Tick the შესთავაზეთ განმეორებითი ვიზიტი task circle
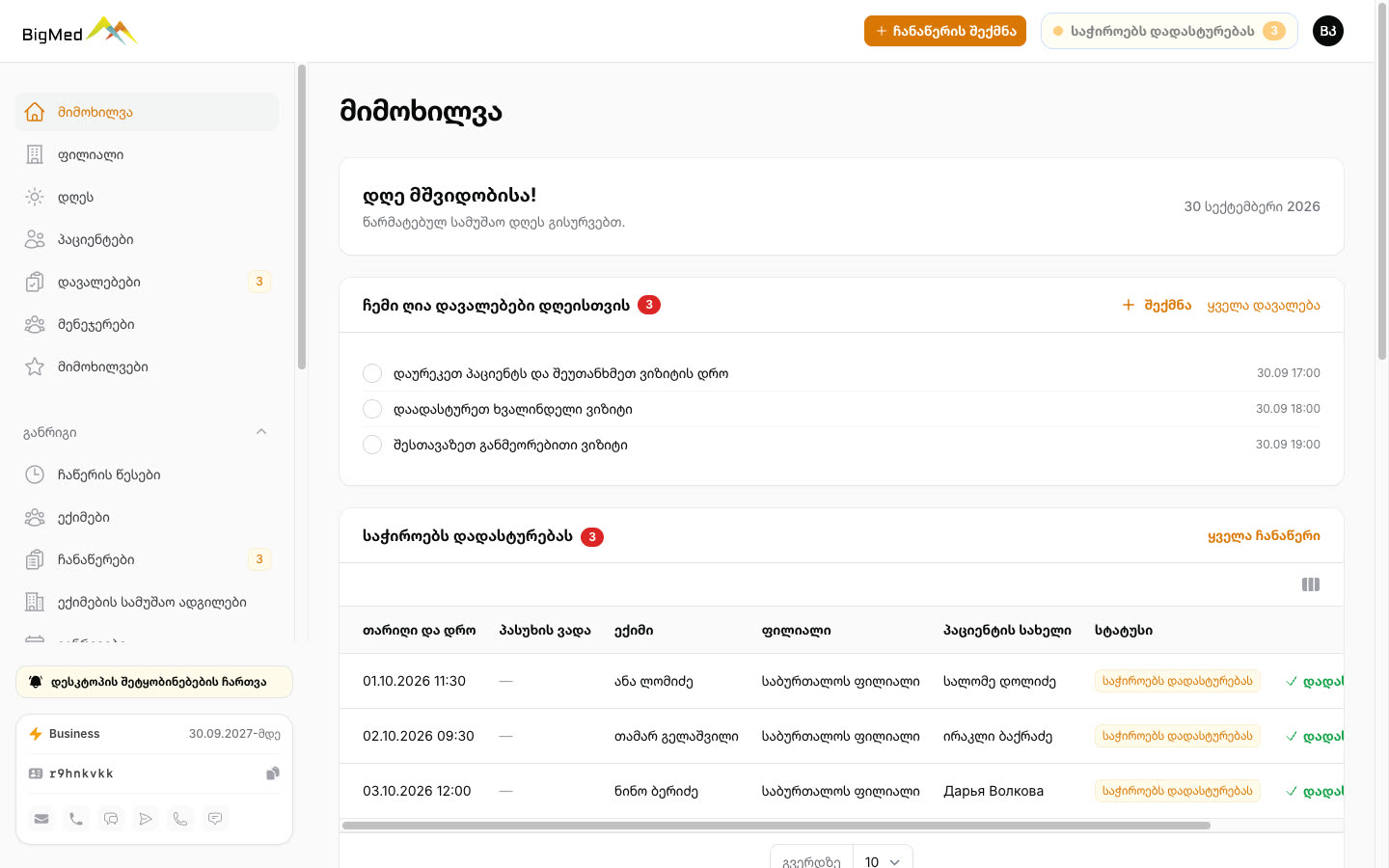This screenshot has width=1389, height=868. 372,445
